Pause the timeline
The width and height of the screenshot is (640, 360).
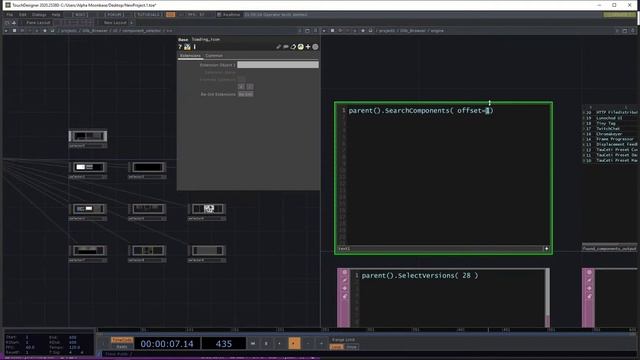click(x=266, y=344)
